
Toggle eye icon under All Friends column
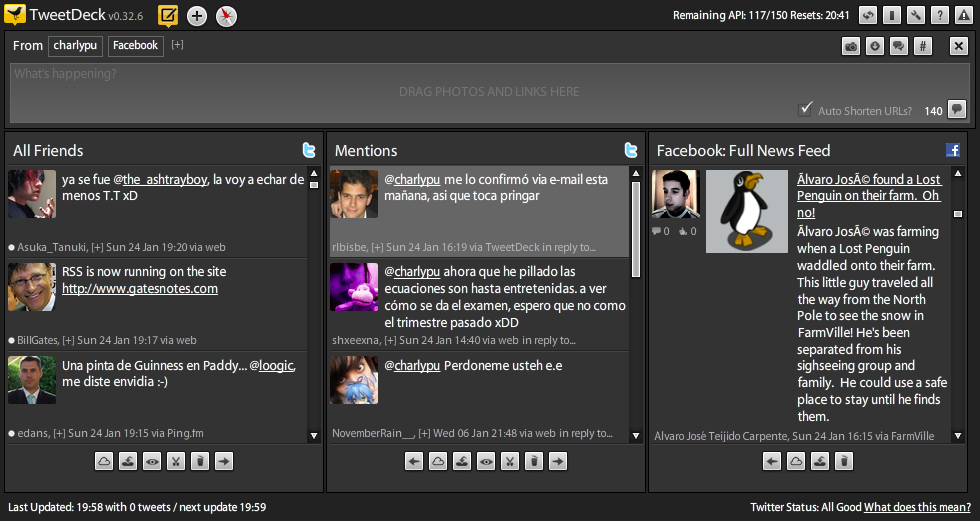[x=152, y=461]
